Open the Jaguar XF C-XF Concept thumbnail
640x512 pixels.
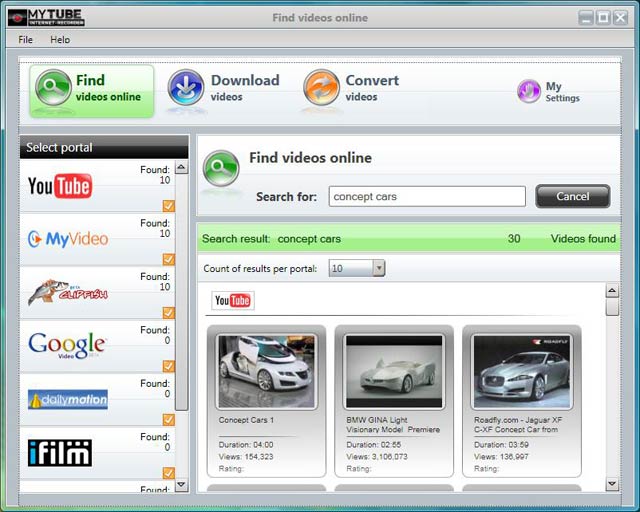click(522, 371)
